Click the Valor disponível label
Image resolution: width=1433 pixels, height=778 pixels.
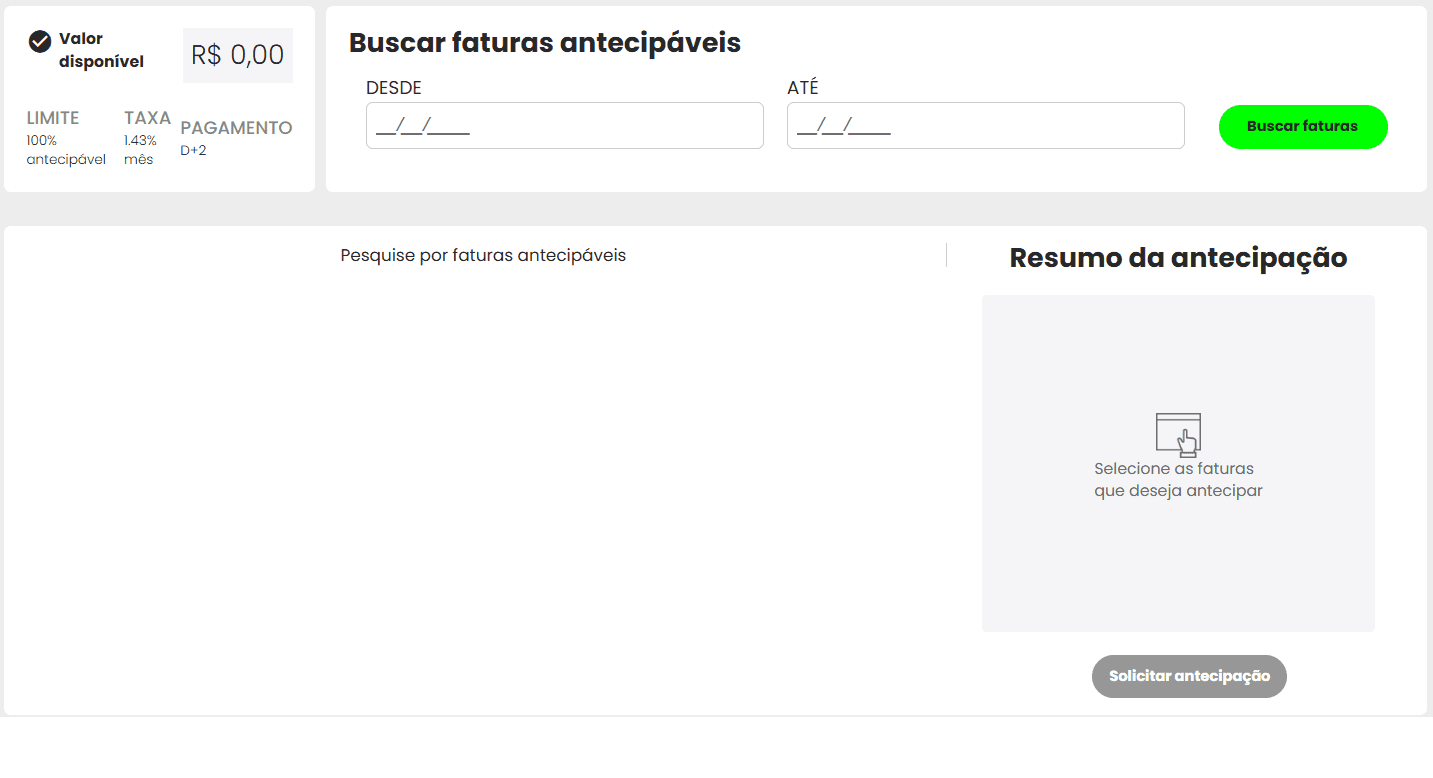[101, 50]
